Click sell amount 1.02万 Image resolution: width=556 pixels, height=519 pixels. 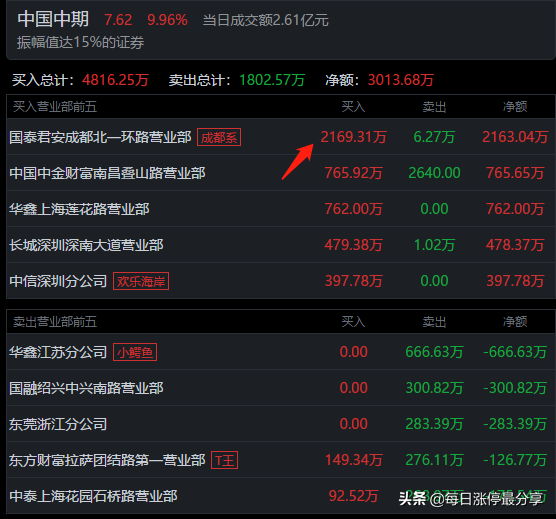(434, 245)
